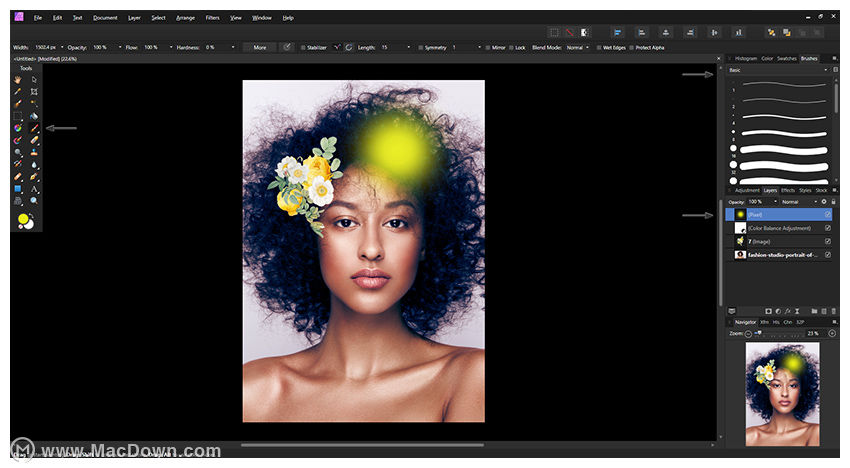The image size is (850, 468).
Task: Click the Delete layer trash icon
Action: pos(833,311)
